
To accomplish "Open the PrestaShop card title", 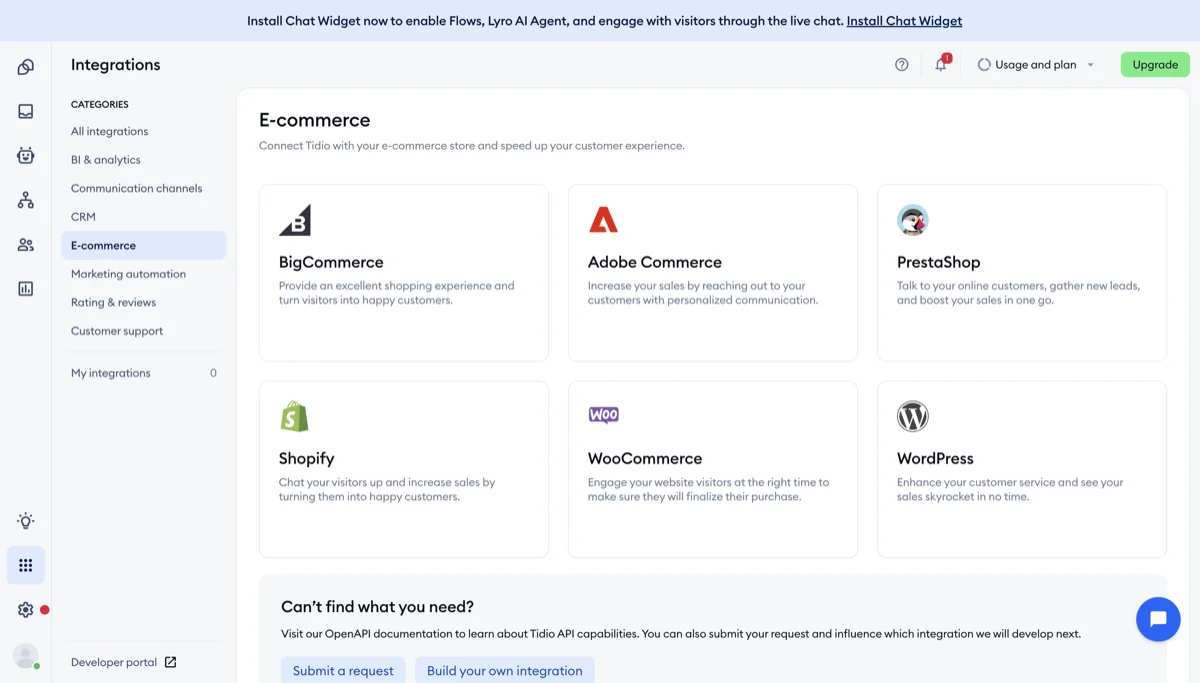I will coord(938,262).
